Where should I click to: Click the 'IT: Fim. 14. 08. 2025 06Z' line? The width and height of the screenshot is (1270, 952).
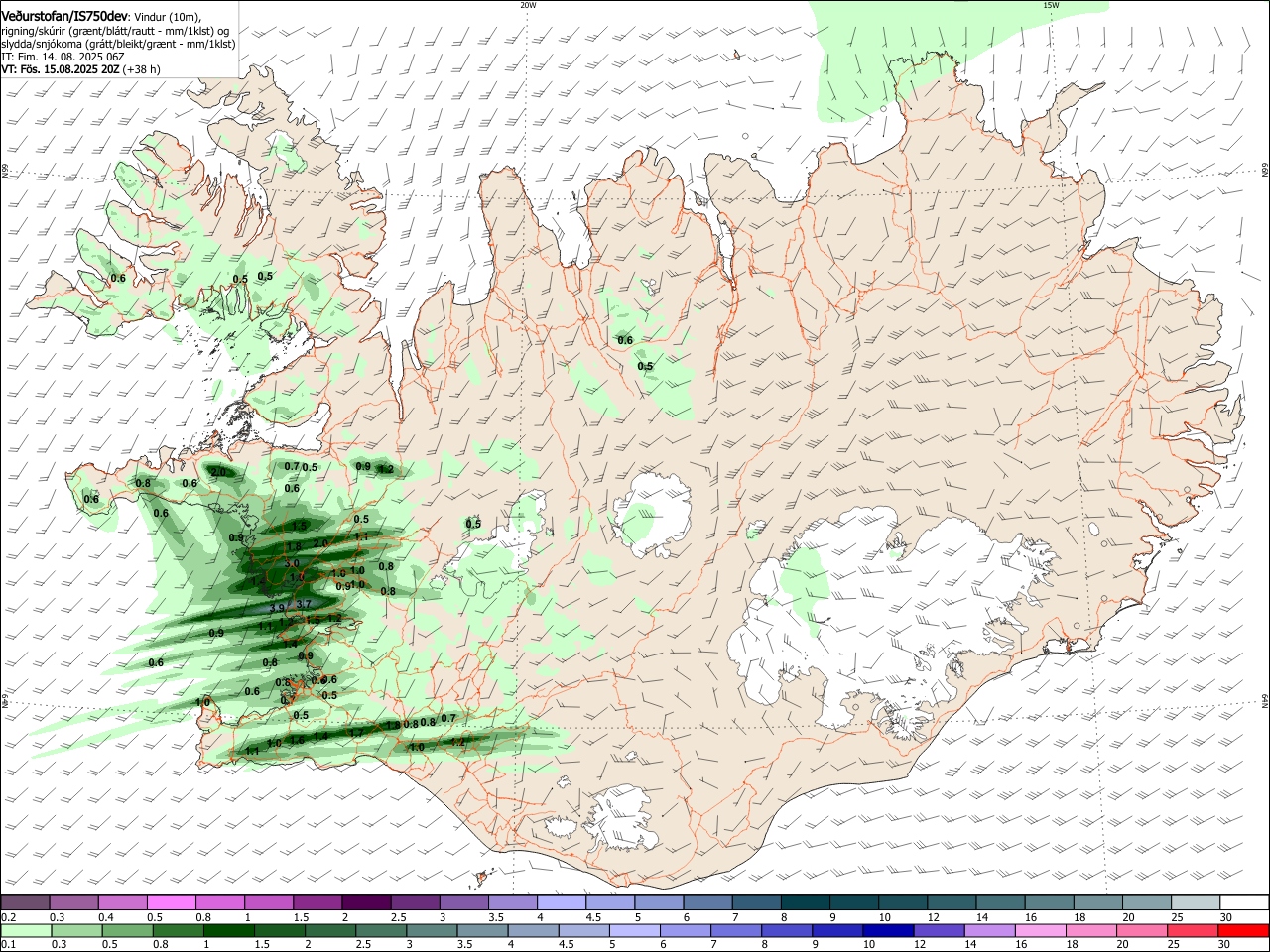[x=63, y=57]
